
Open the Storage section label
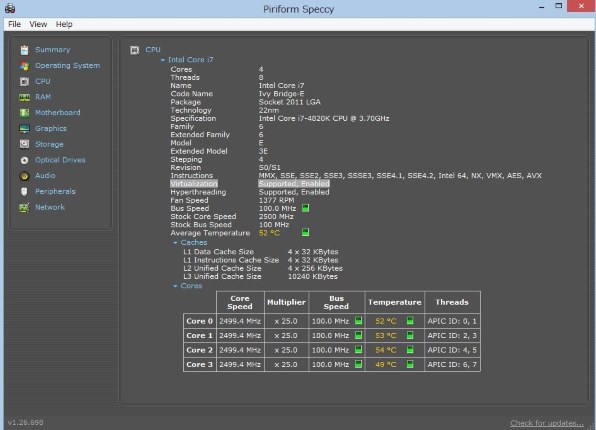[49, 144]
